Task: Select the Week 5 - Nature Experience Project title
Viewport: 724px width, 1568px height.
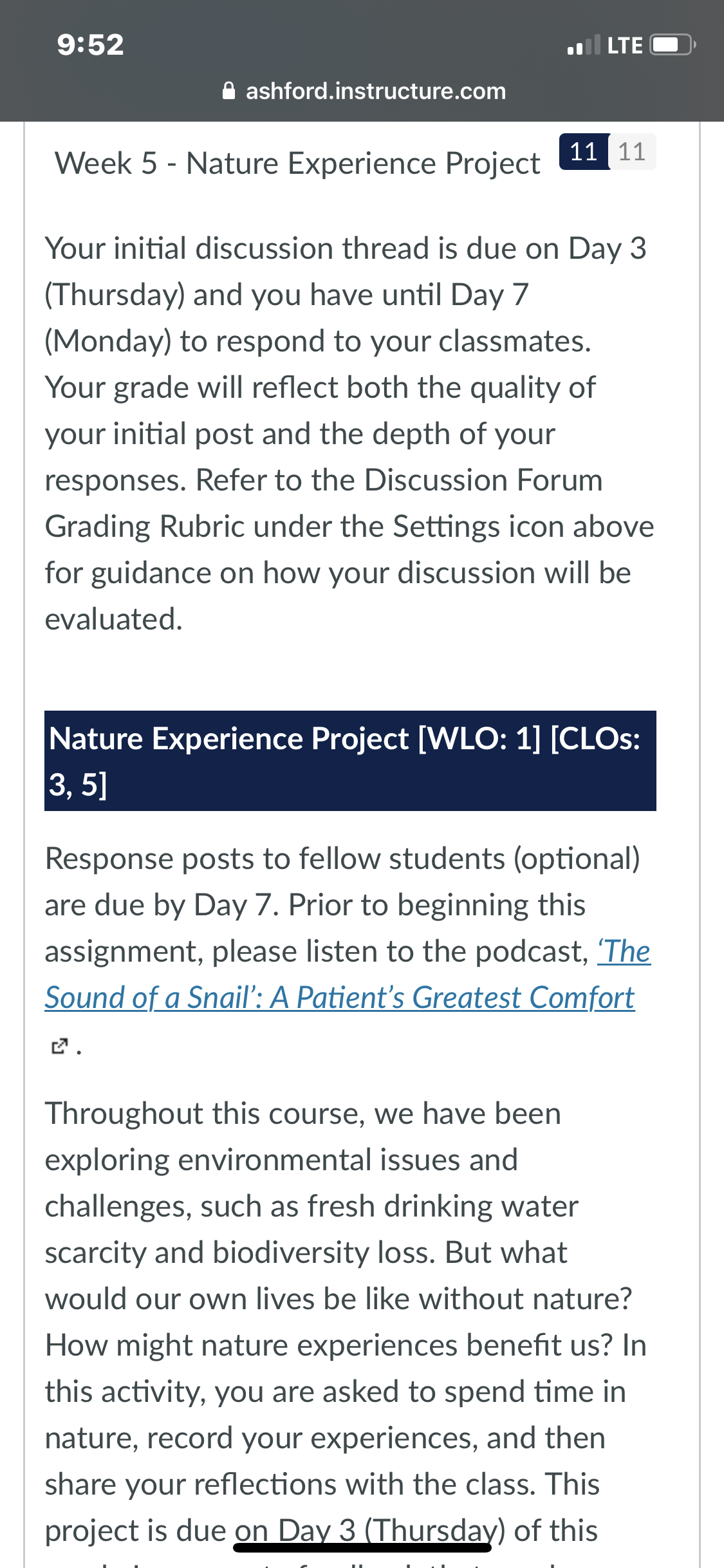Action: [297, 163]
